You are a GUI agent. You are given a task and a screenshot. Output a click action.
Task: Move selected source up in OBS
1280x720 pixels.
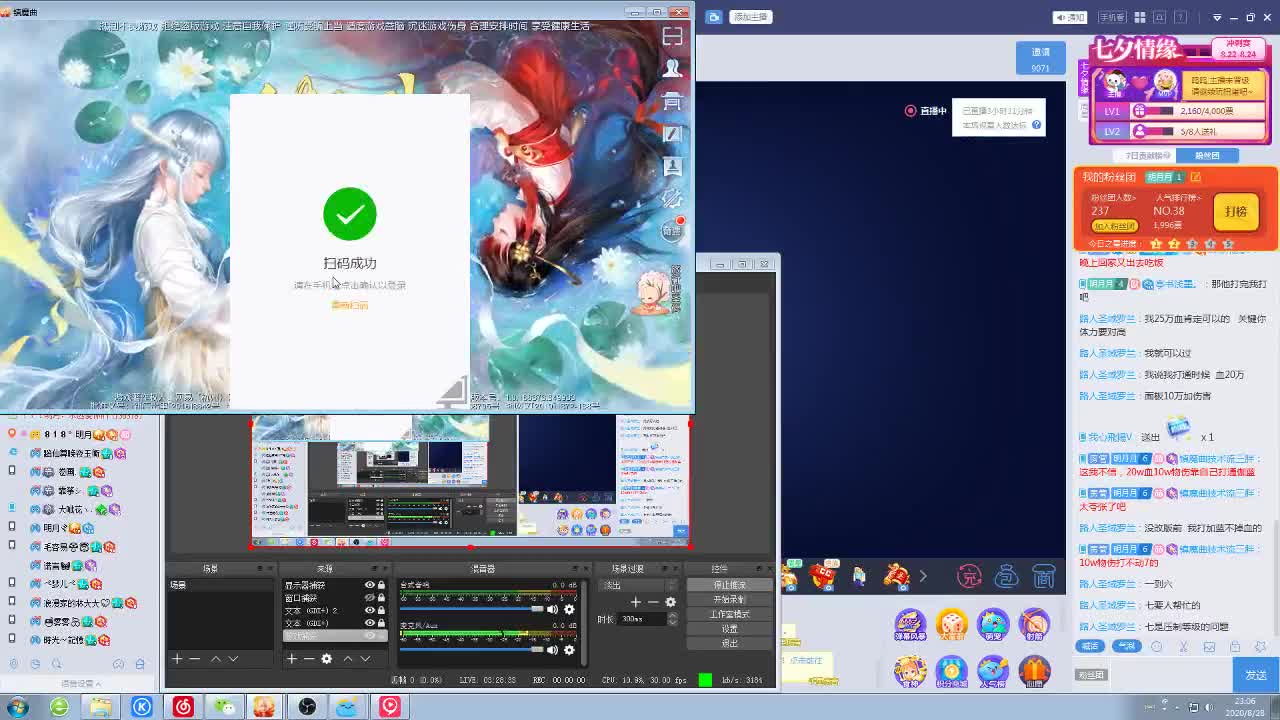tap(347, 658)
